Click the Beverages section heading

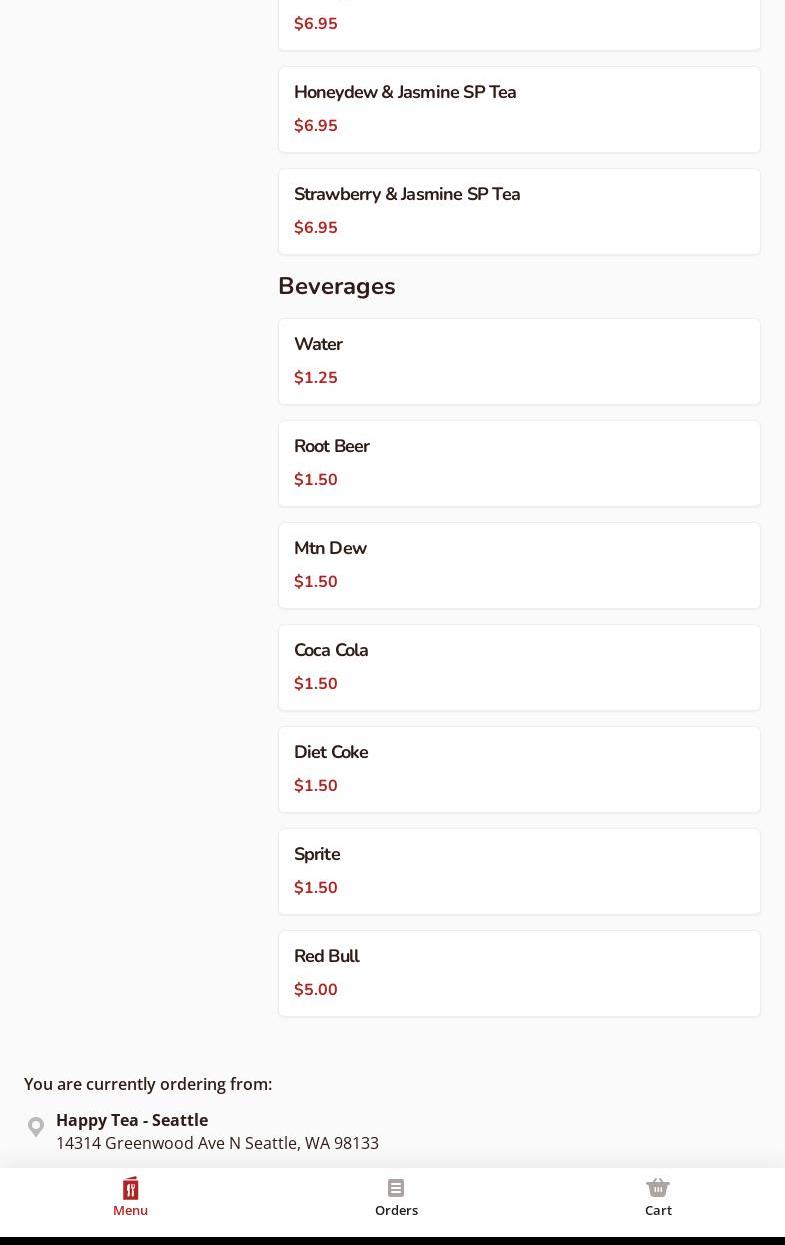(x=337, y=286)
